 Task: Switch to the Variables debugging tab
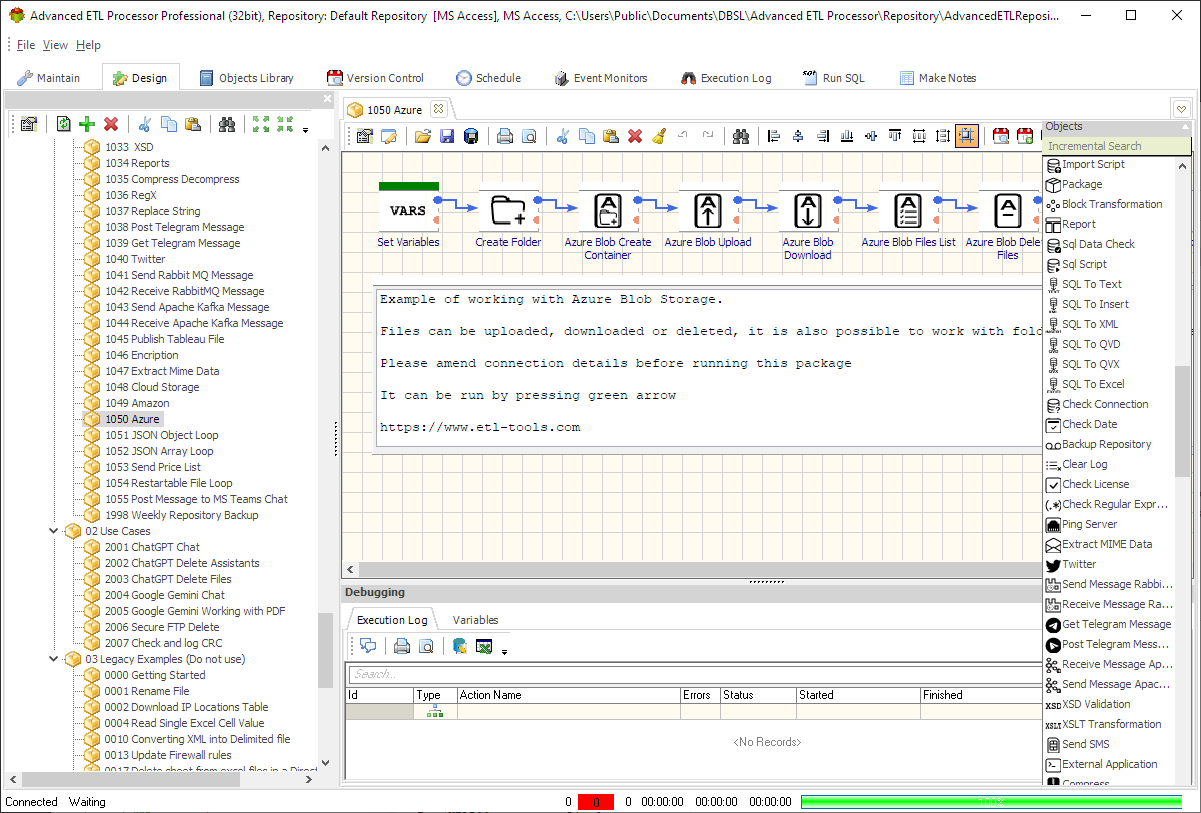[x=475, y=620]
